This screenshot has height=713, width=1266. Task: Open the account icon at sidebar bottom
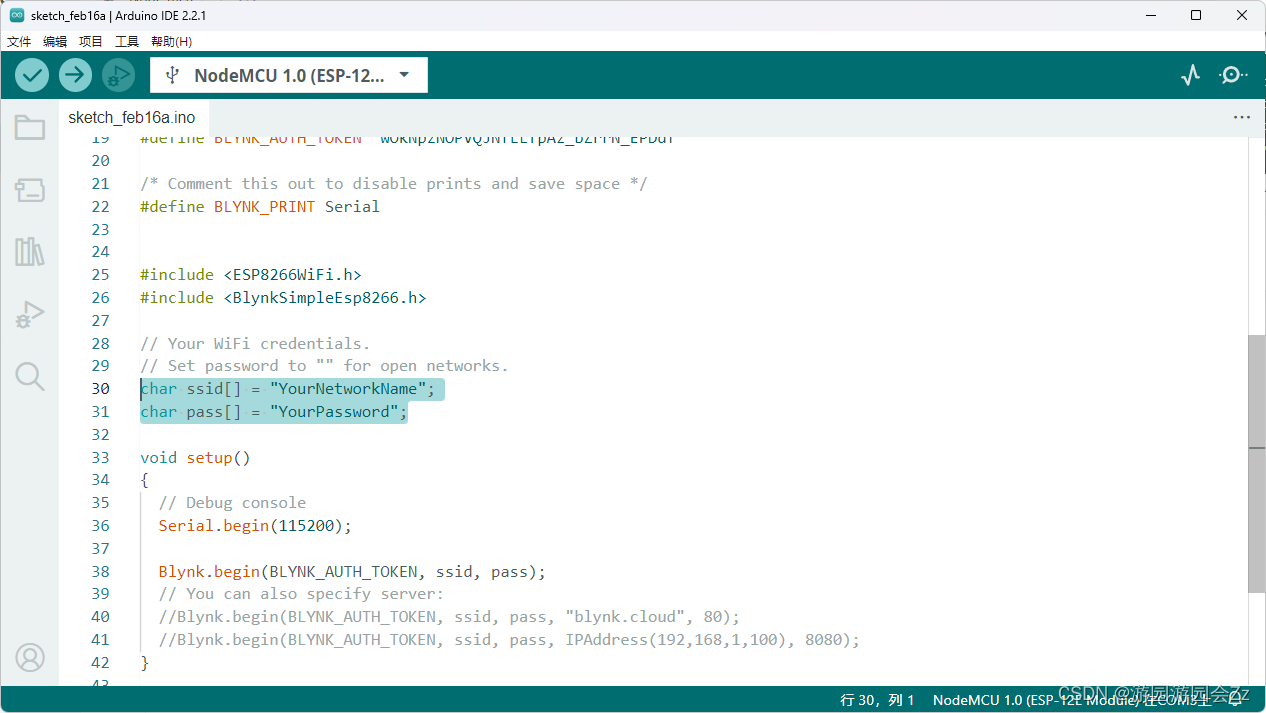29,657
